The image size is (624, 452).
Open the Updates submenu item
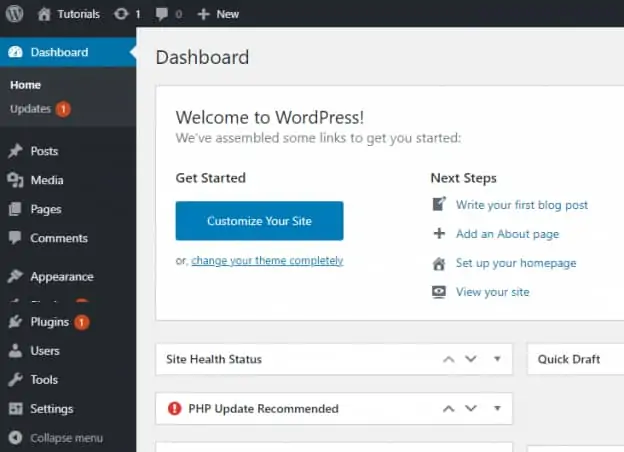click(30, 109)
